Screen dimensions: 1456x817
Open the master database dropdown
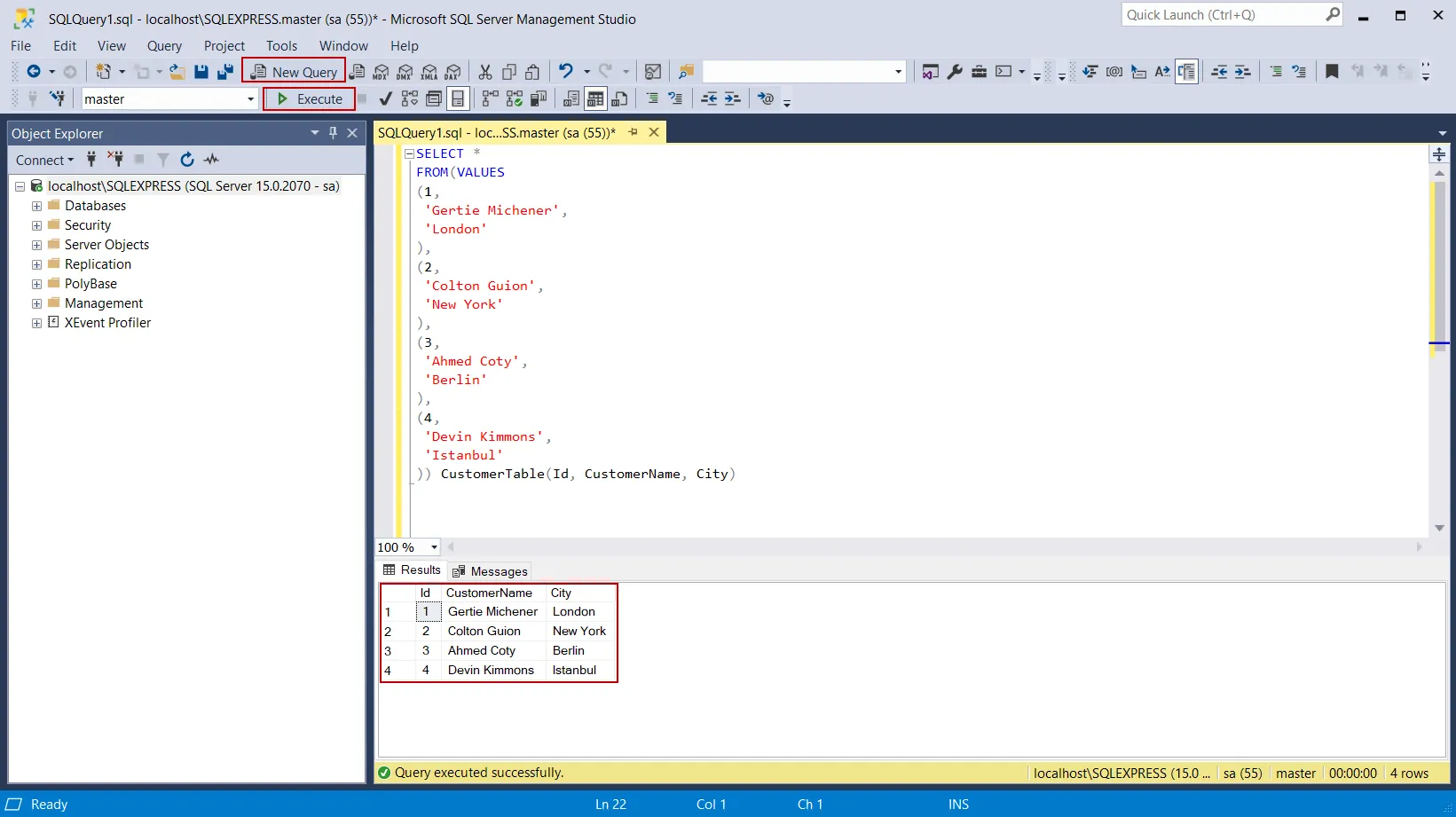(x=250, y=99)
